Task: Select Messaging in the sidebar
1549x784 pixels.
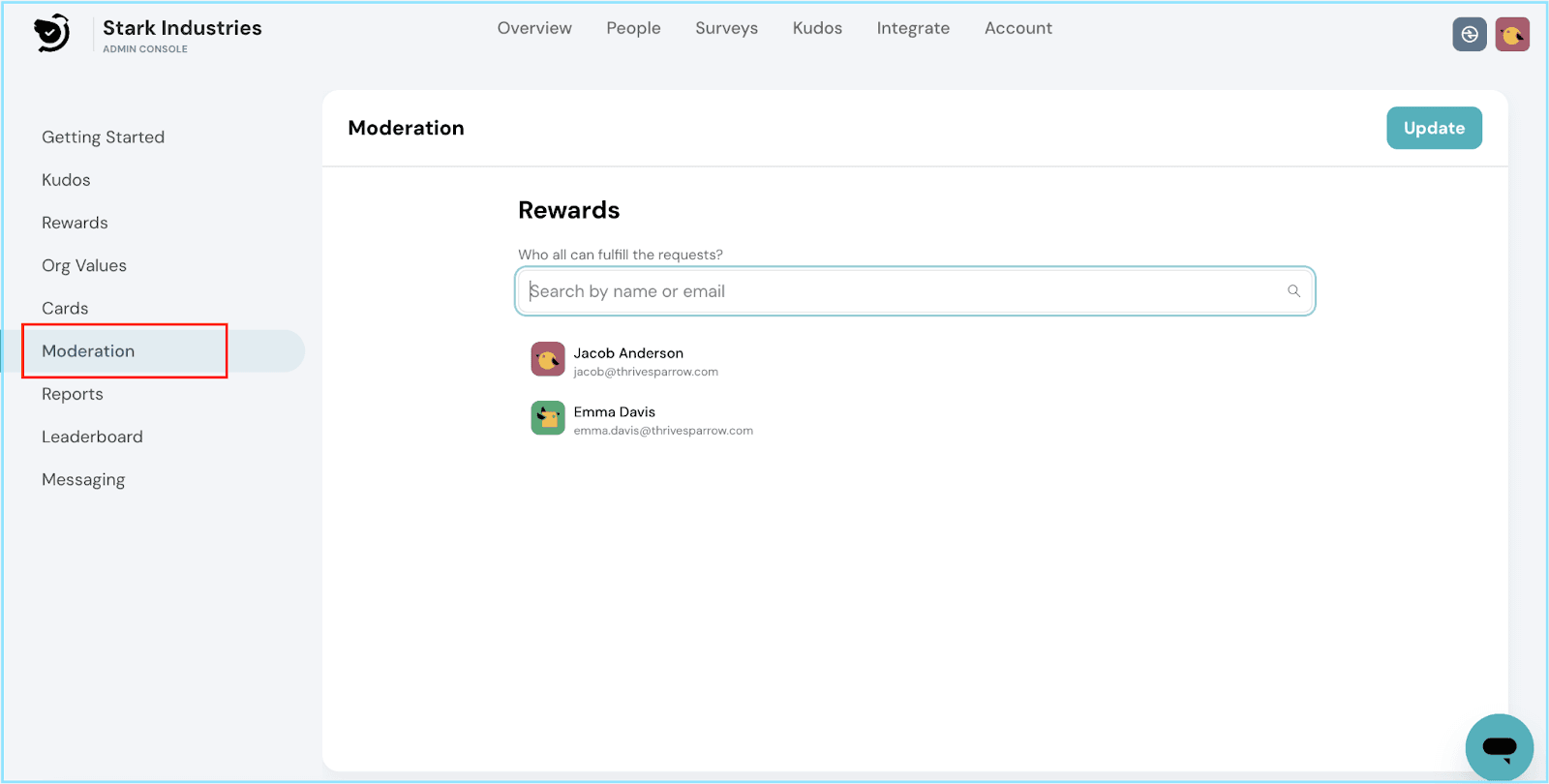Action: [x=83, y=479]
